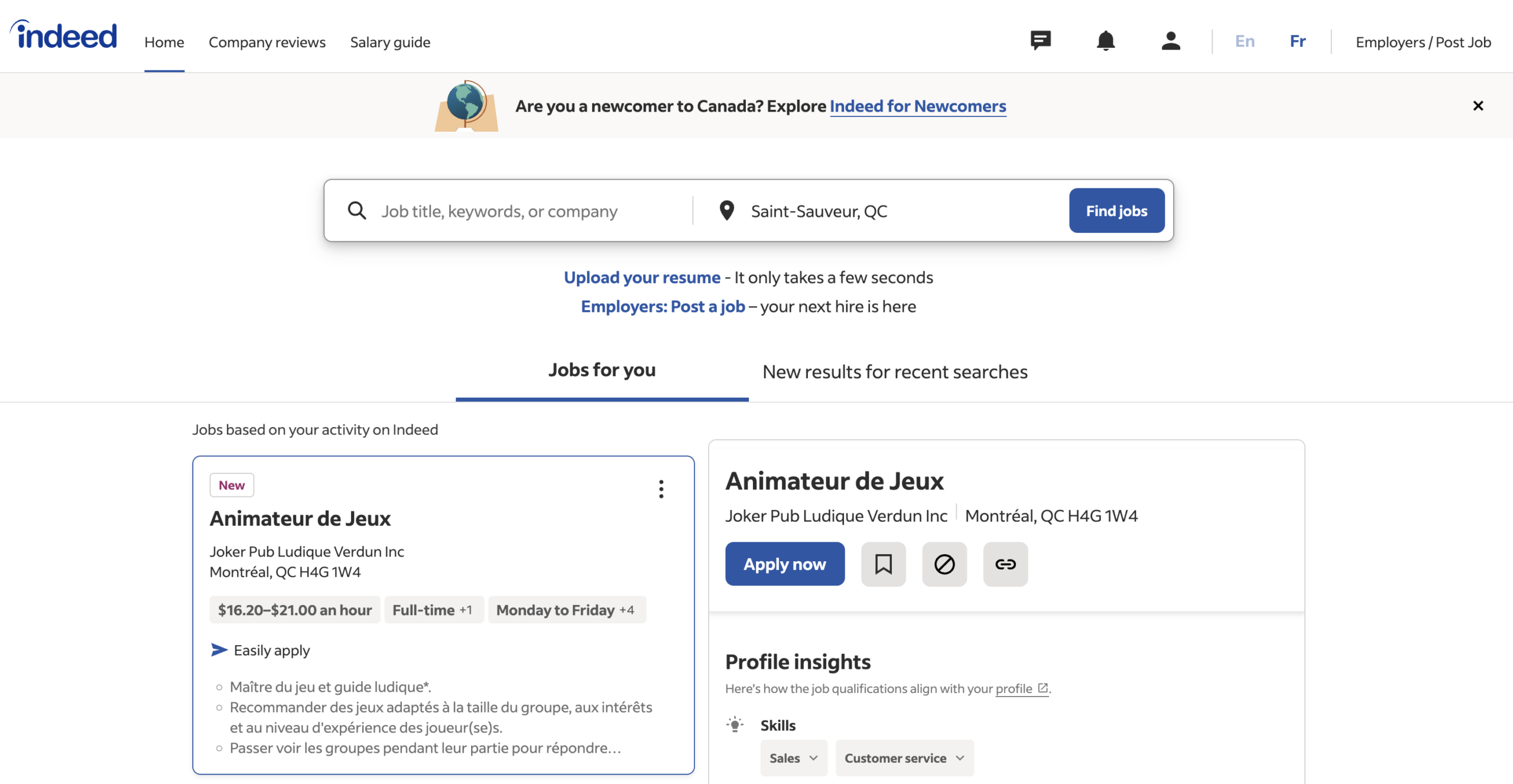The image size is (1513, 784).
Task: Click the $16.20–$21.00 an hour tag
Action: [294, 610]
